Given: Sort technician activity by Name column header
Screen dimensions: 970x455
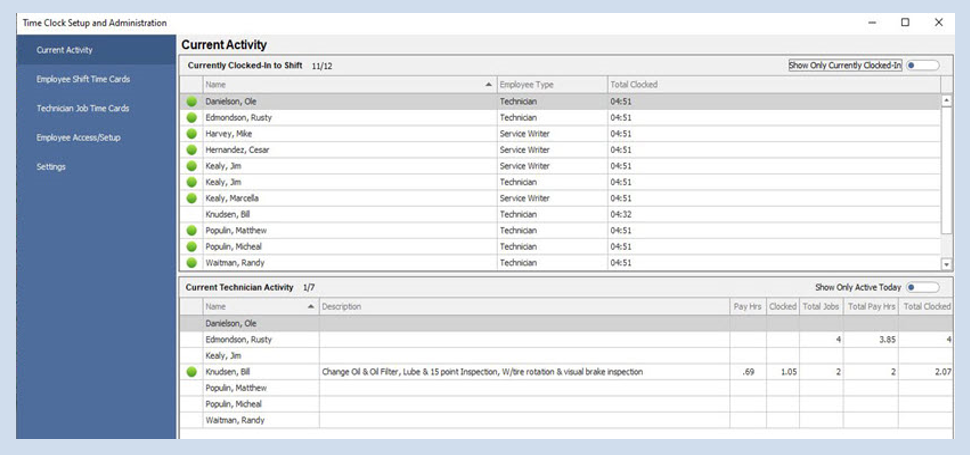Looking at the screenshot, I should [x=259, y=306].
